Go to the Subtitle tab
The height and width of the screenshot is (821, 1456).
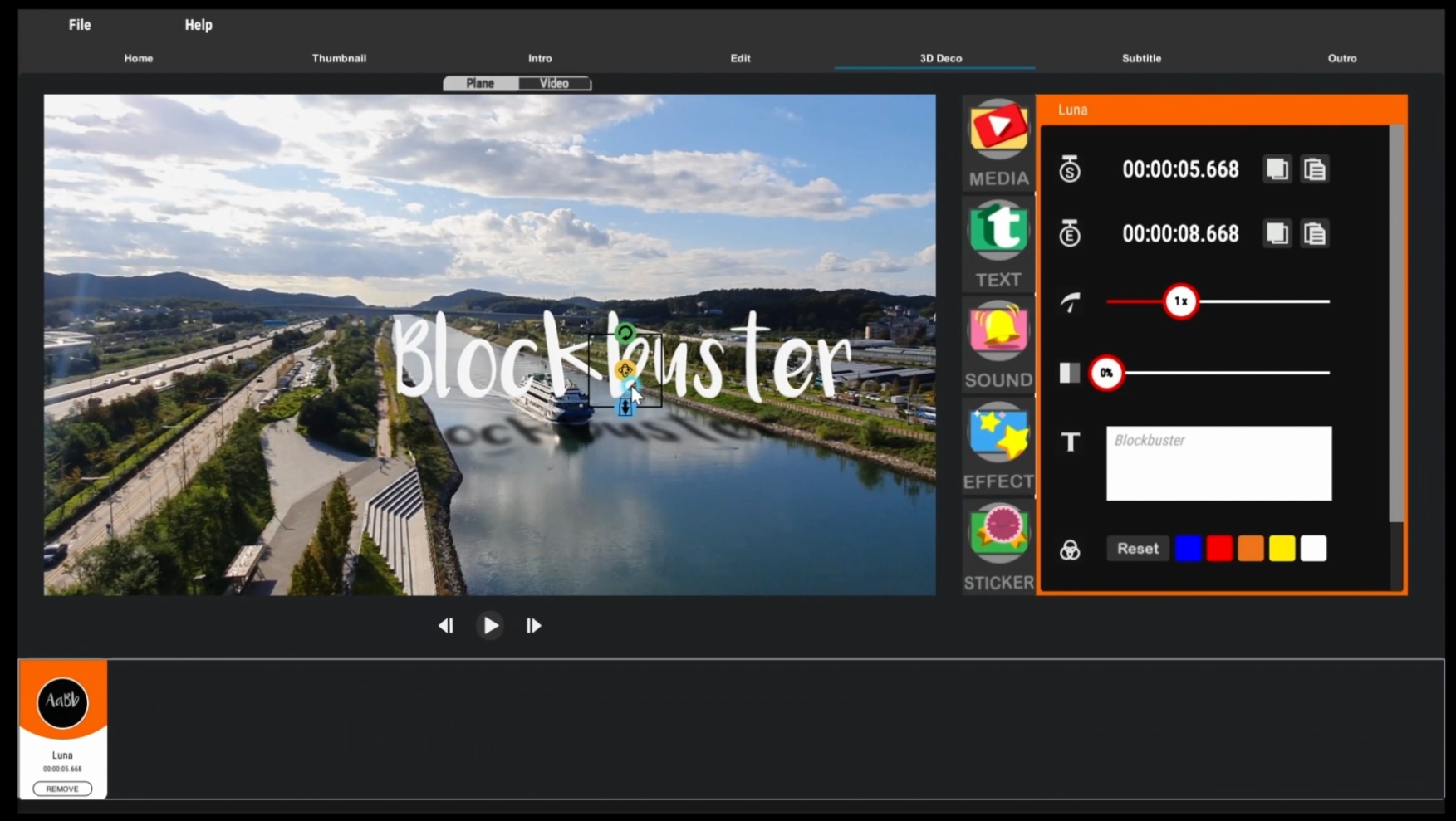1141,58
